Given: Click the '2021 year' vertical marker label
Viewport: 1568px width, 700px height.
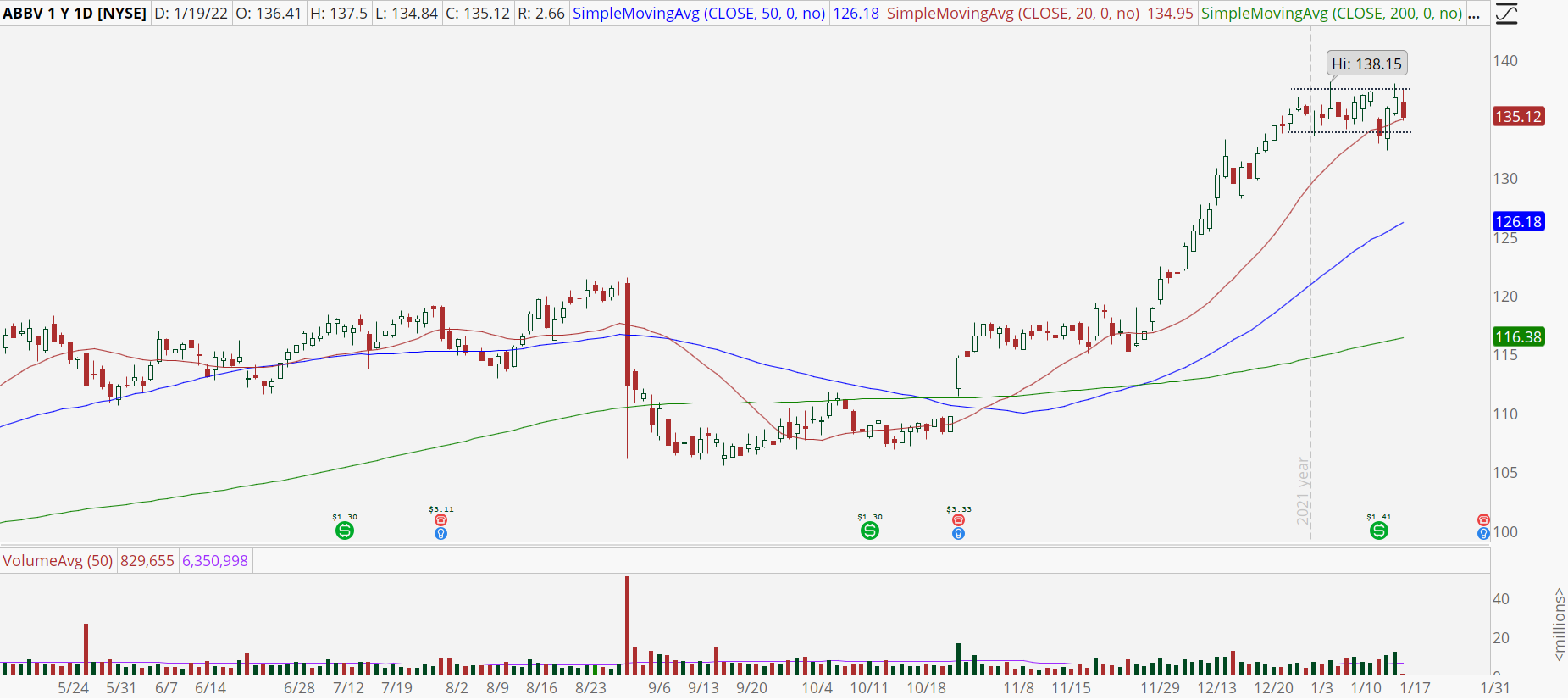Looking at the screenshot, I should (1303, 491).
